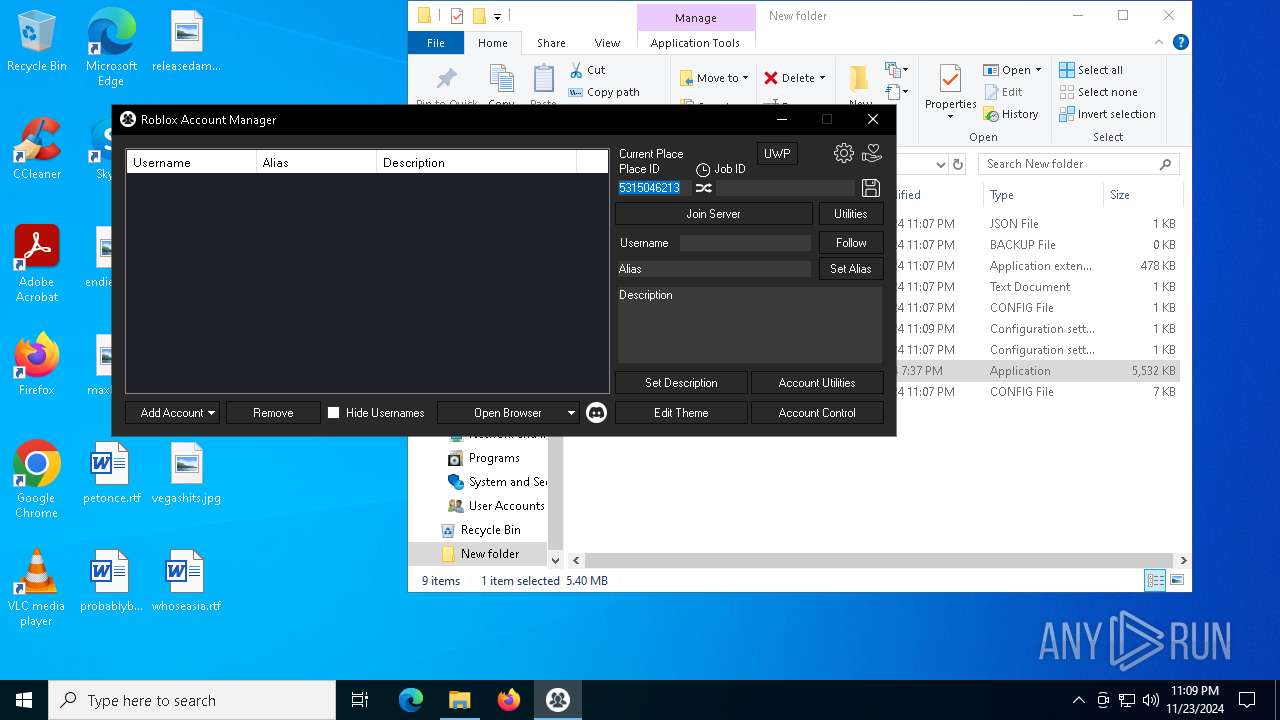Shuffle the Job ID with the random icon
This screenshot has width=1280, height=720.
(703, 188)
